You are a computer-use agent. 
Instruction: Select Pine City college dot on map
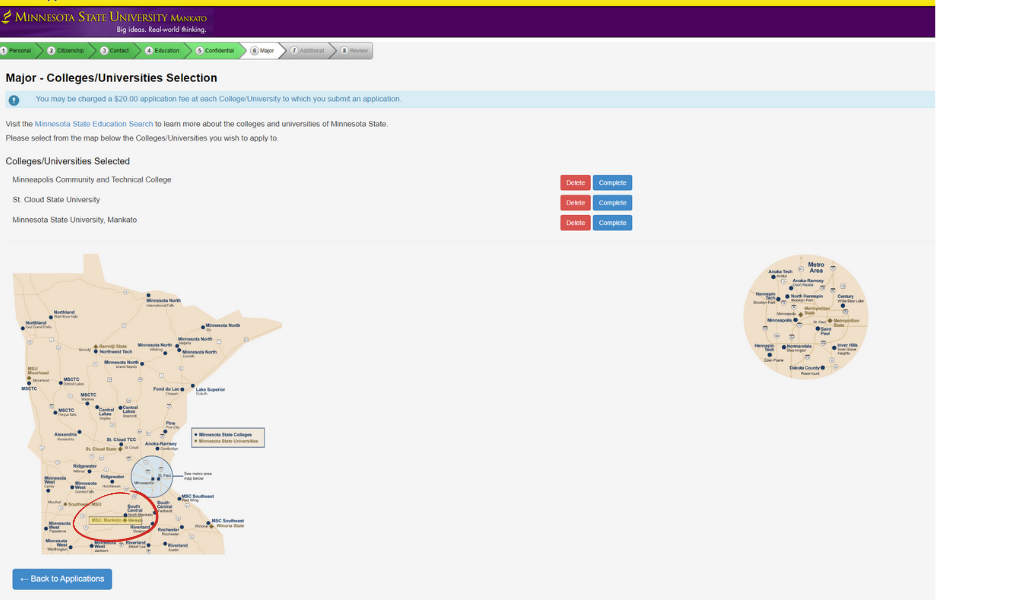165,431
